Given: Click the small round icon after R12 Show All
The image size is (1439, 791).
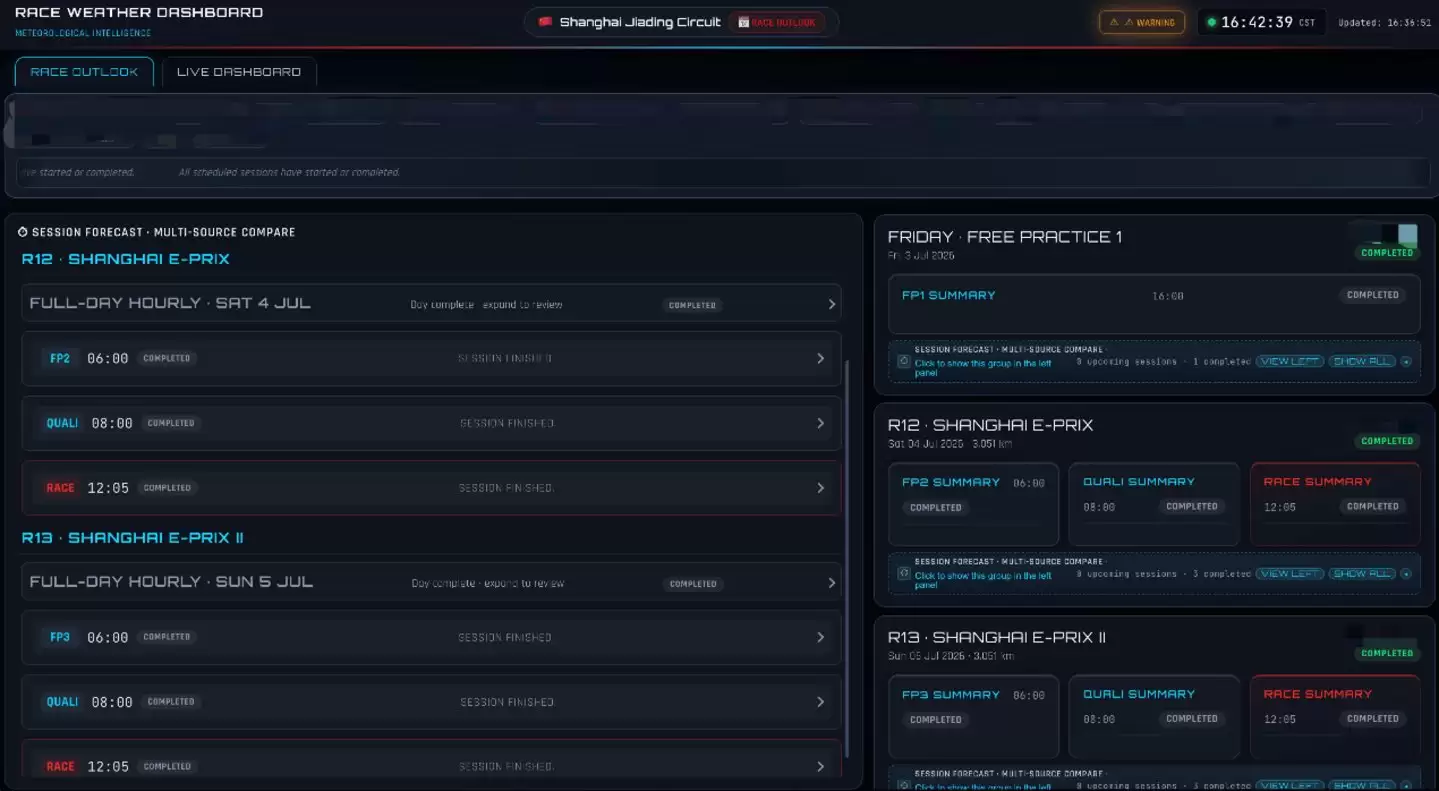Looking at the screenshot, I should click(1406, 574).
